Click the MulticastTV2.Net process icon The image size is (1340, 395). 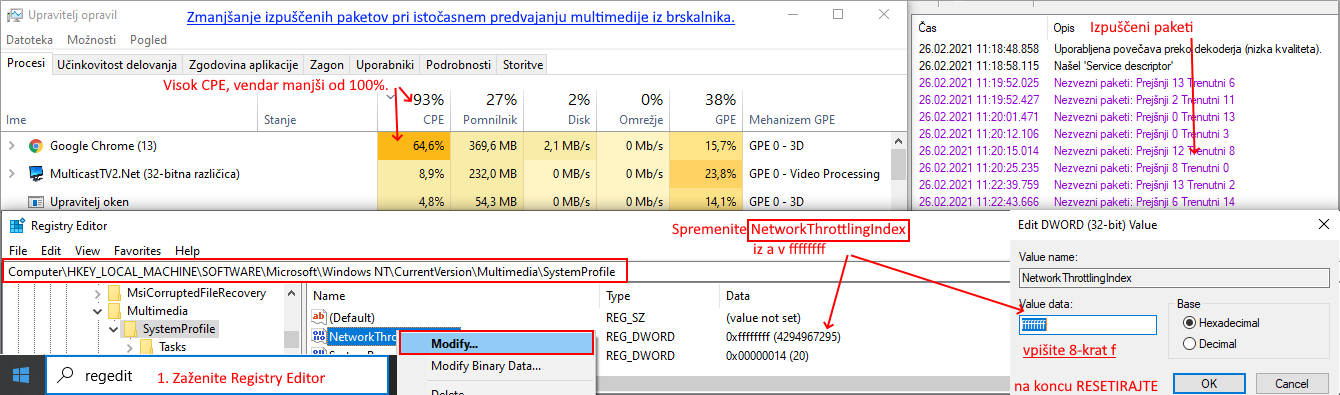35,174
